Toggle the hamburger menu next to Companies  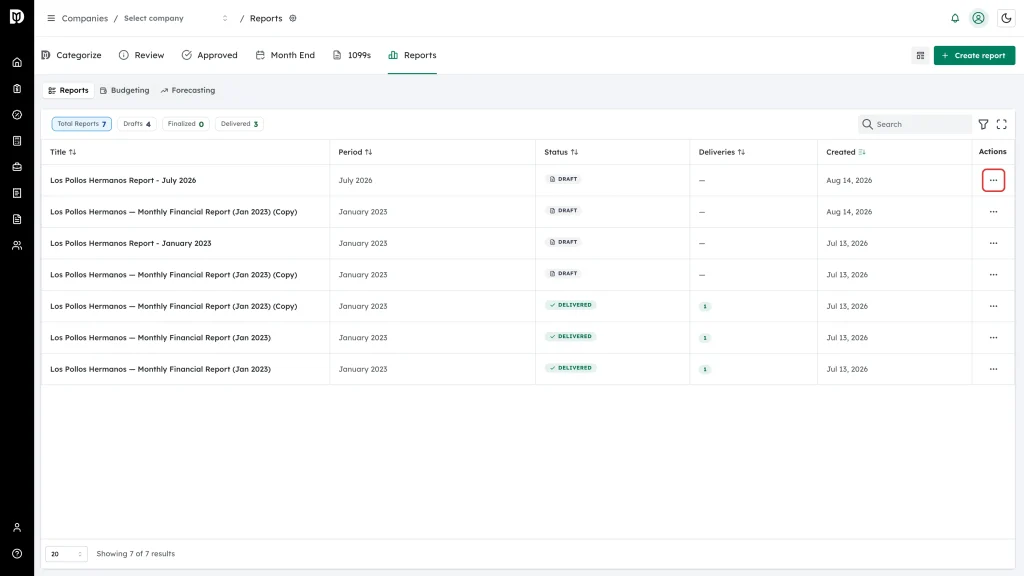(51, 18)
